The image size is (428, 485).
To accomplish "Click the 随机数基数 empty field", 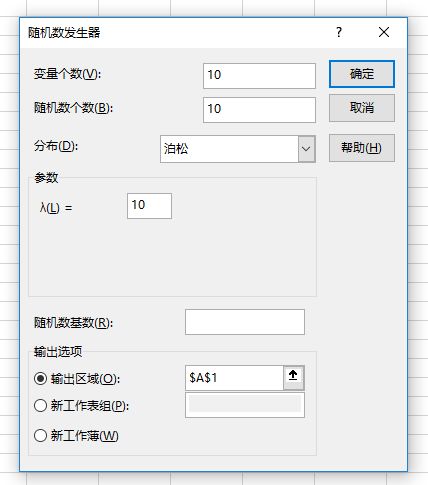I will point(245,322).
